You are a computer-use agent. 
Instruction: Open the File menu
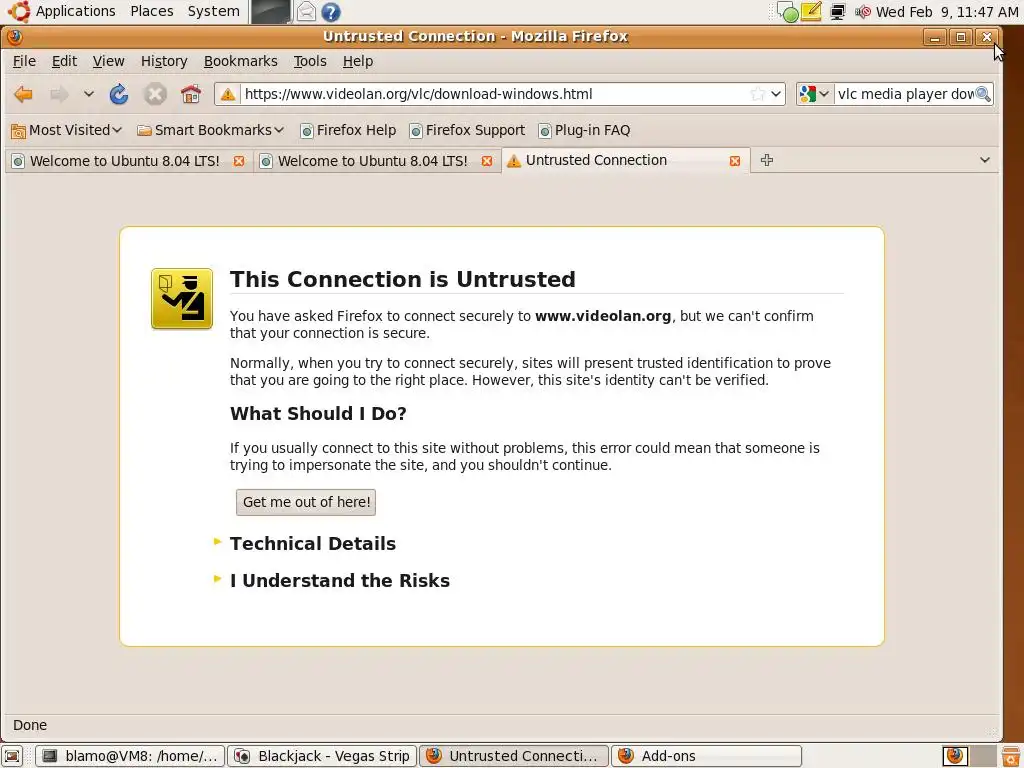click(24, 61)
